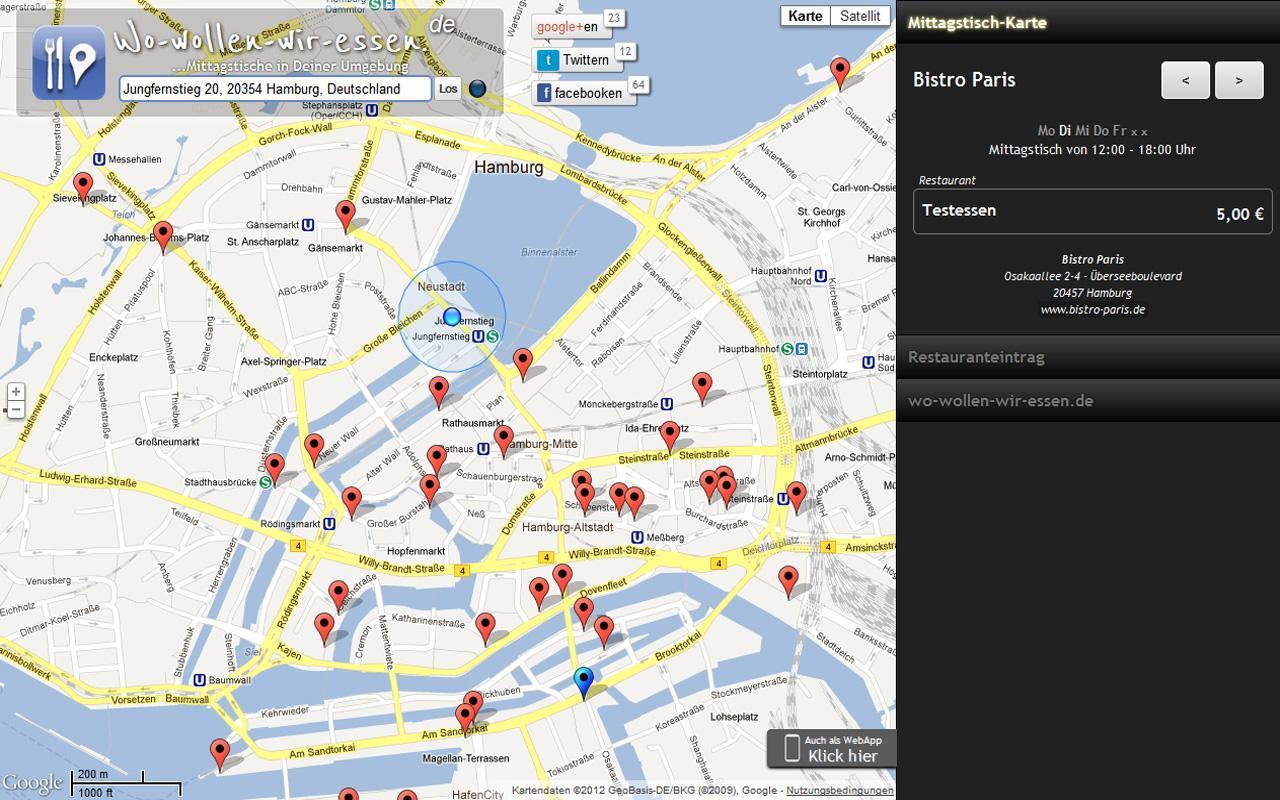Go to the next restaurant with > button
1280x800 pixels.
point(1239,80)
